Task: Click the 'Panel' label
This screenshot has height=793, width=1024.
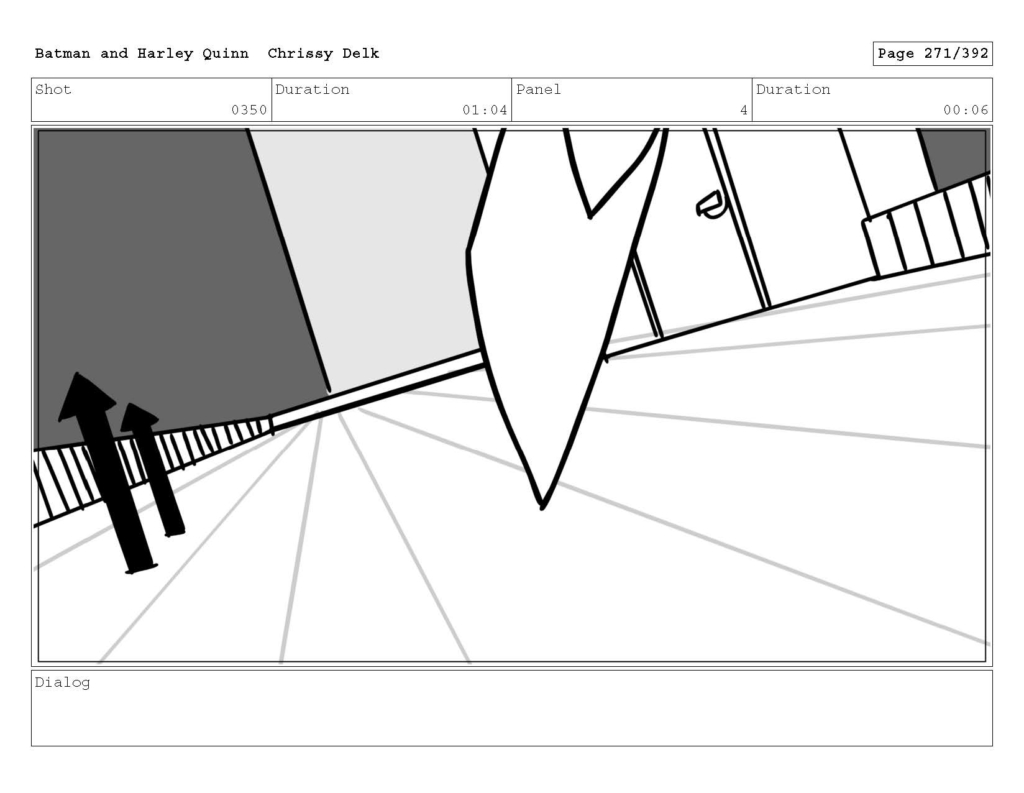Action: (538, 89)
